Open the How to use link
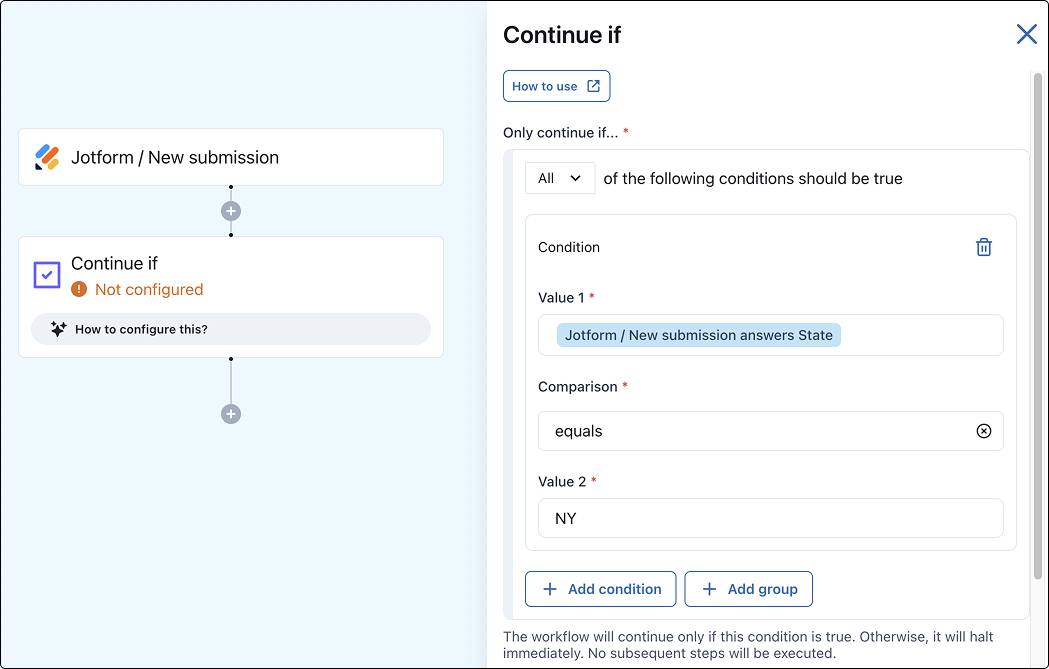1049x669 pixels. click(x=557, y=86)
